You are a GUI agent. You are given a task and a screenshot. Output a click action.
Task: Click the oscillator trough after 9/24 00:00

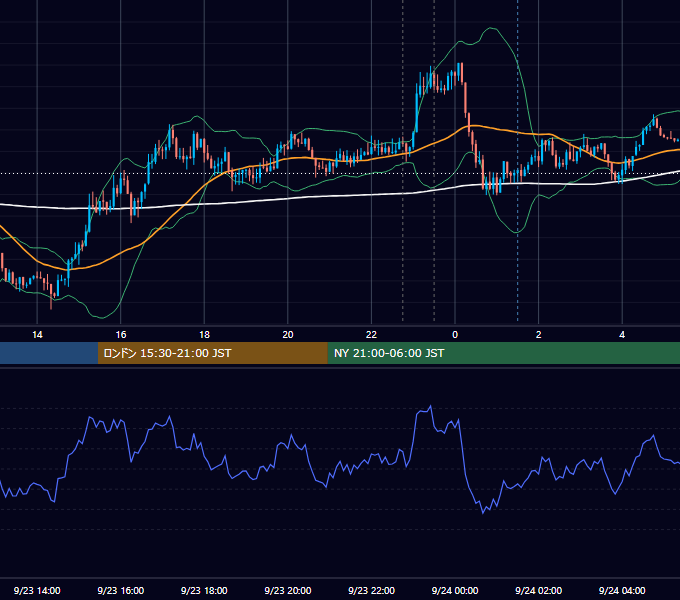point(483,513)
